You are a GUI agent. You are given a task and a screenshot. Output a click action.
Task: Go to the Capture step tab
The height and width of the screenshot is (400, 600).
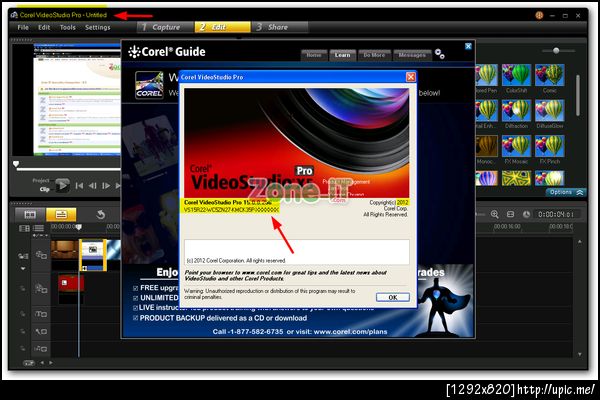coord(165,27)
